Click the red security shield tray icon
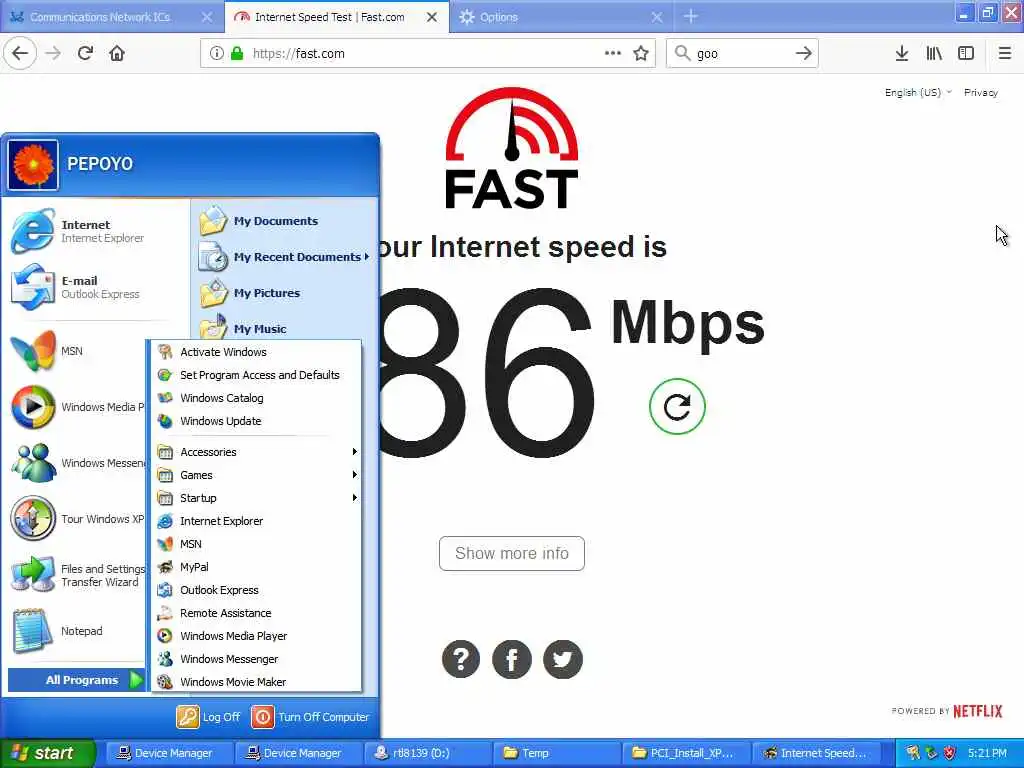 (x=950, y=753)
